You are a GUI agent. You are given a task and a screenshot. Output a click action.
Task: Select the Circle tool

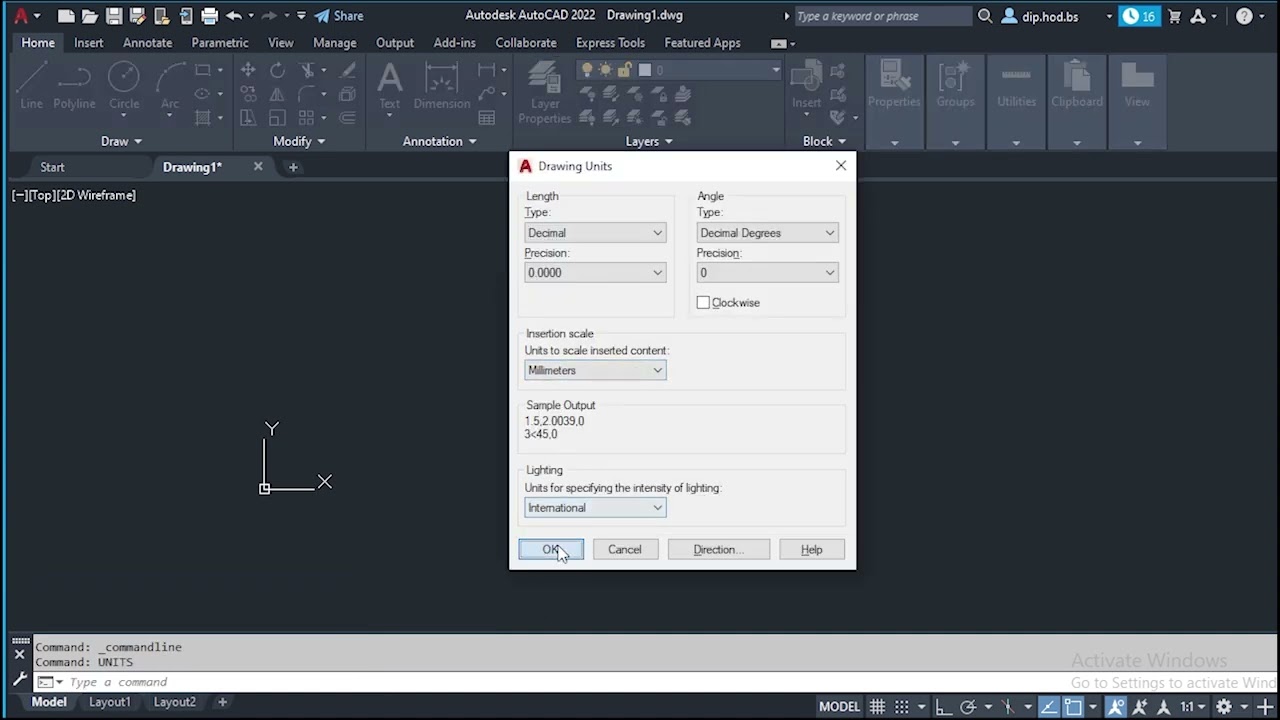point(124,85)
